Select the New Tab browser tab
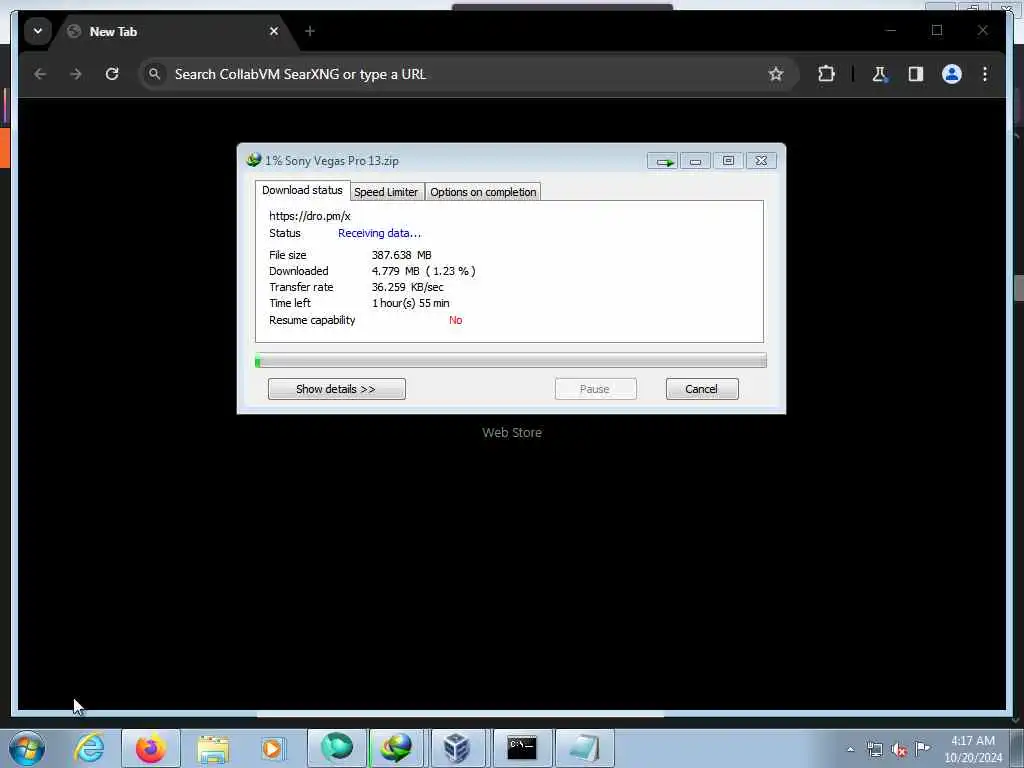Screen dimensions: 1024x768 click(x=174, y=31)
